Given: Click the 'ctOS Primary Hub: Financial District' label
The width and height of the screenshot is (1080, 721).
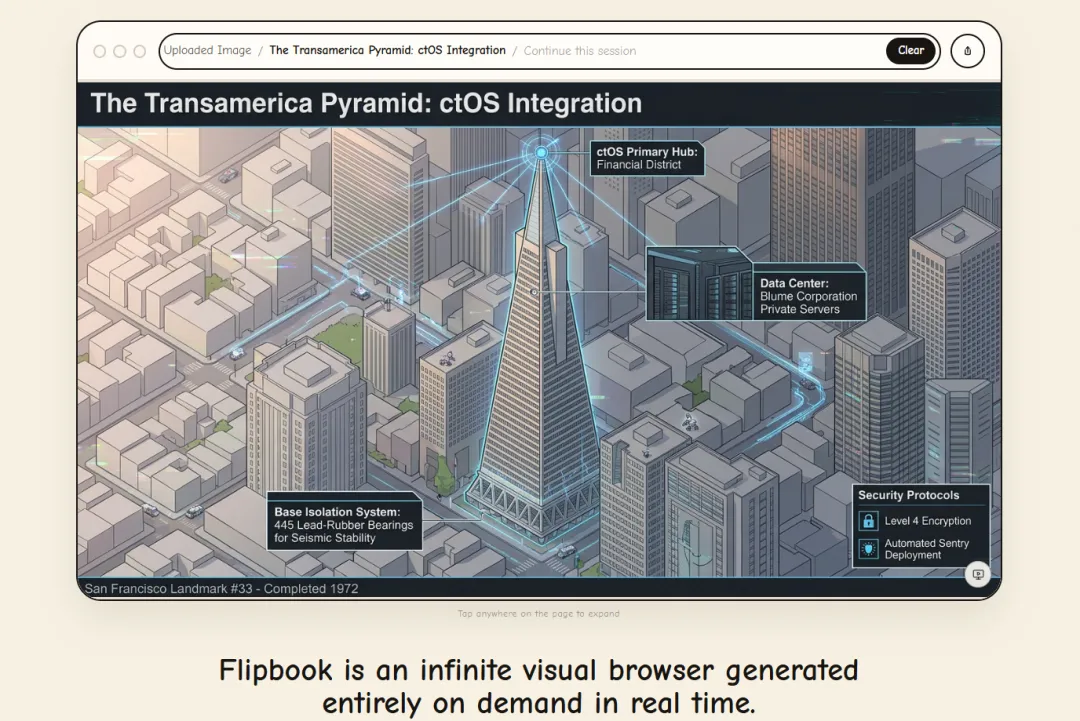Looking at the screenshot, I should 647,158.
